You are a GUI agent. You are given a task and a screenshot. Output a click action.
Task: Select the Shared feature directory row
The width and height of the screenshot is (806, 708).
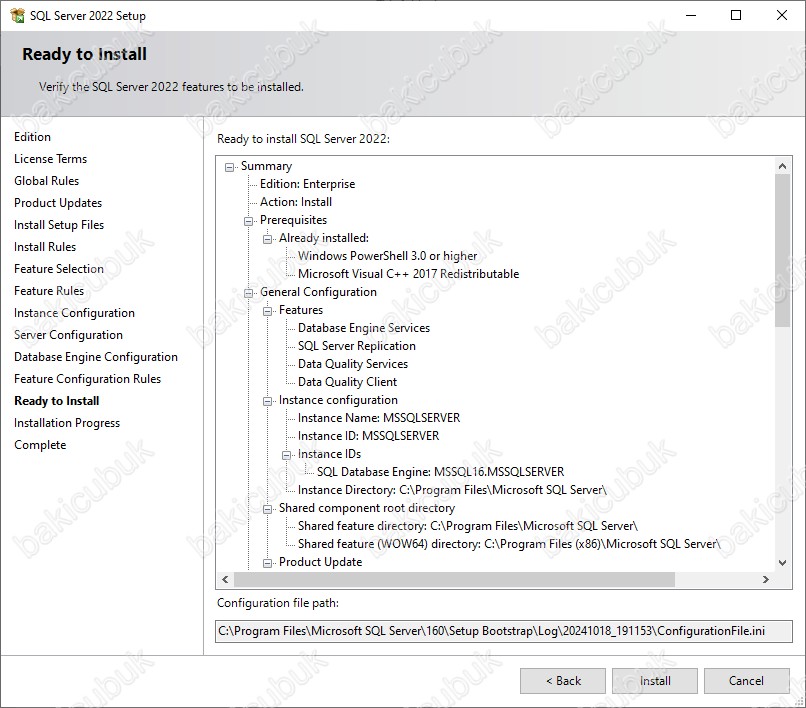tap(468, 526)
